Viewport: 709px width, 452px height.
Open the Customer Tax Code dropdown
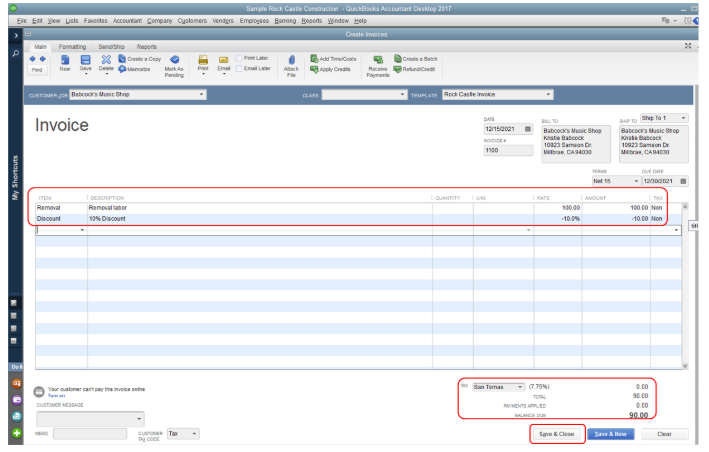(x=194, y=434)
